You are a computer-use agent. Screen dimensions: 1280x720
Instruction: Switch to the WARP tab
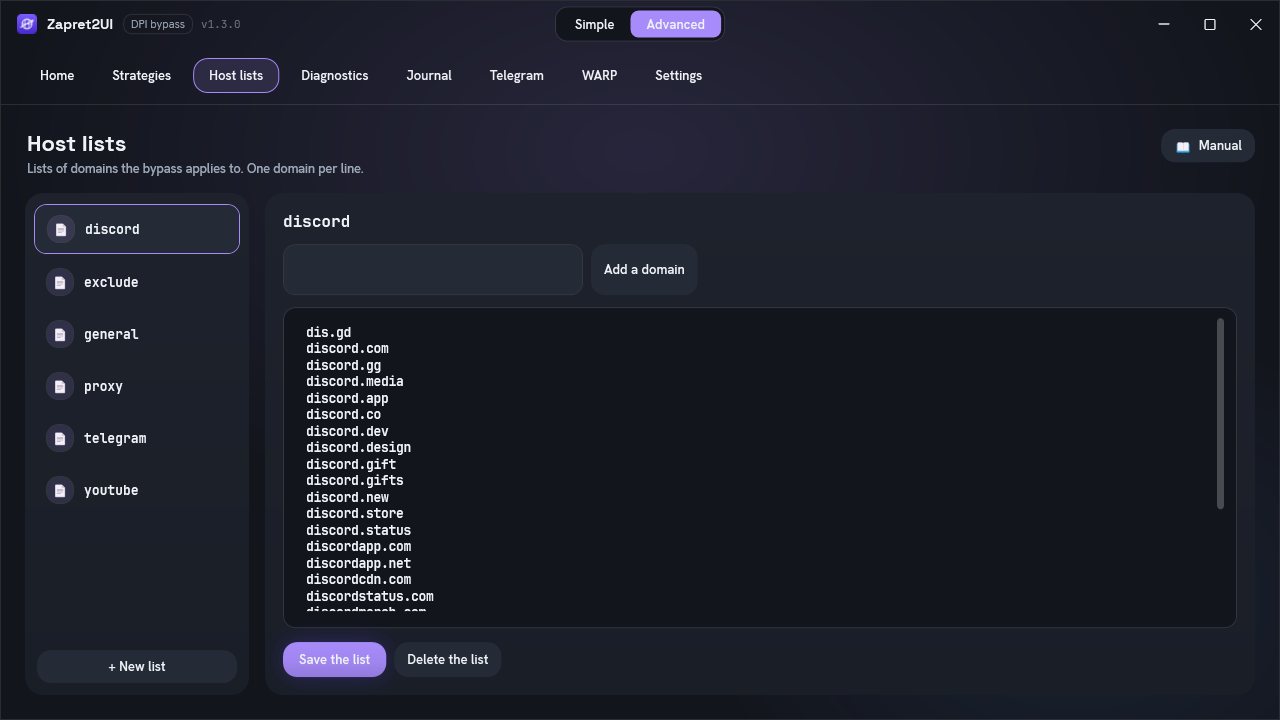(x=599, y=75)
